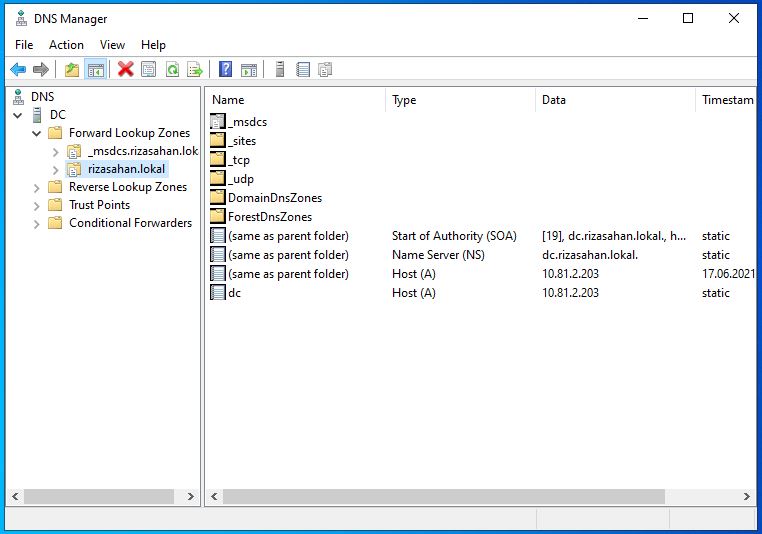
Task: Click the red Delete icon
Action: (125, 69)
